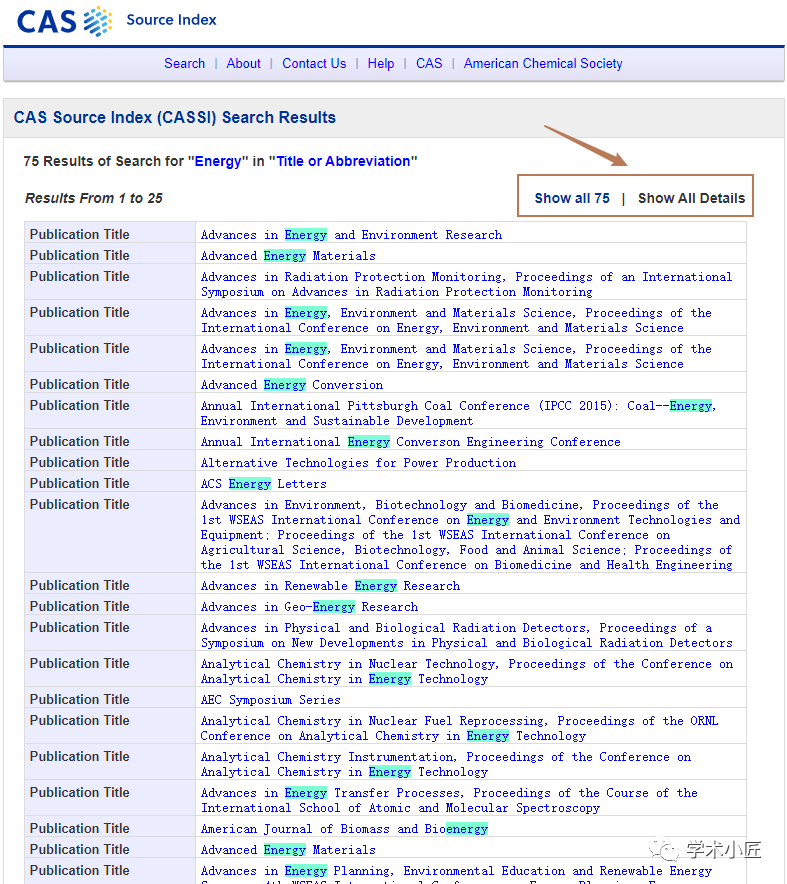Screen dimensions: 787x884
Task: Open the Contact Us nav link
Action: (314, 64)
